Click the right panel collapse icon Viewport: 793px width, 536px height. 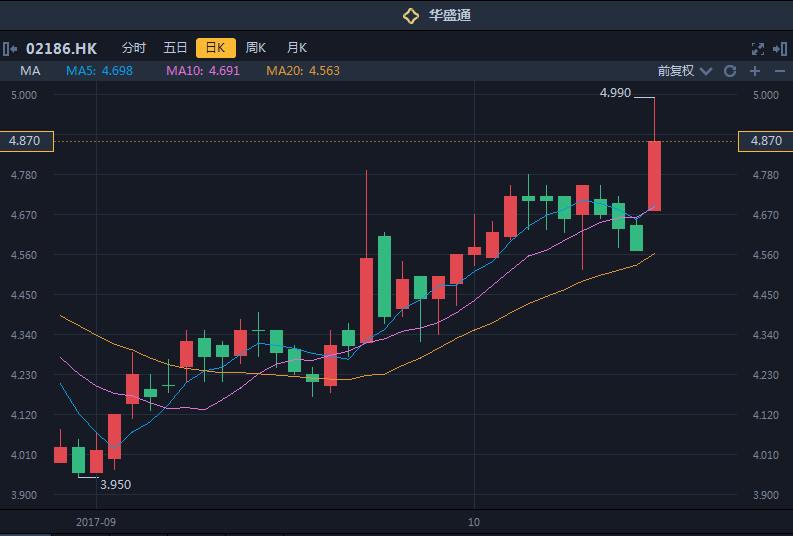(x=780, y=48)
